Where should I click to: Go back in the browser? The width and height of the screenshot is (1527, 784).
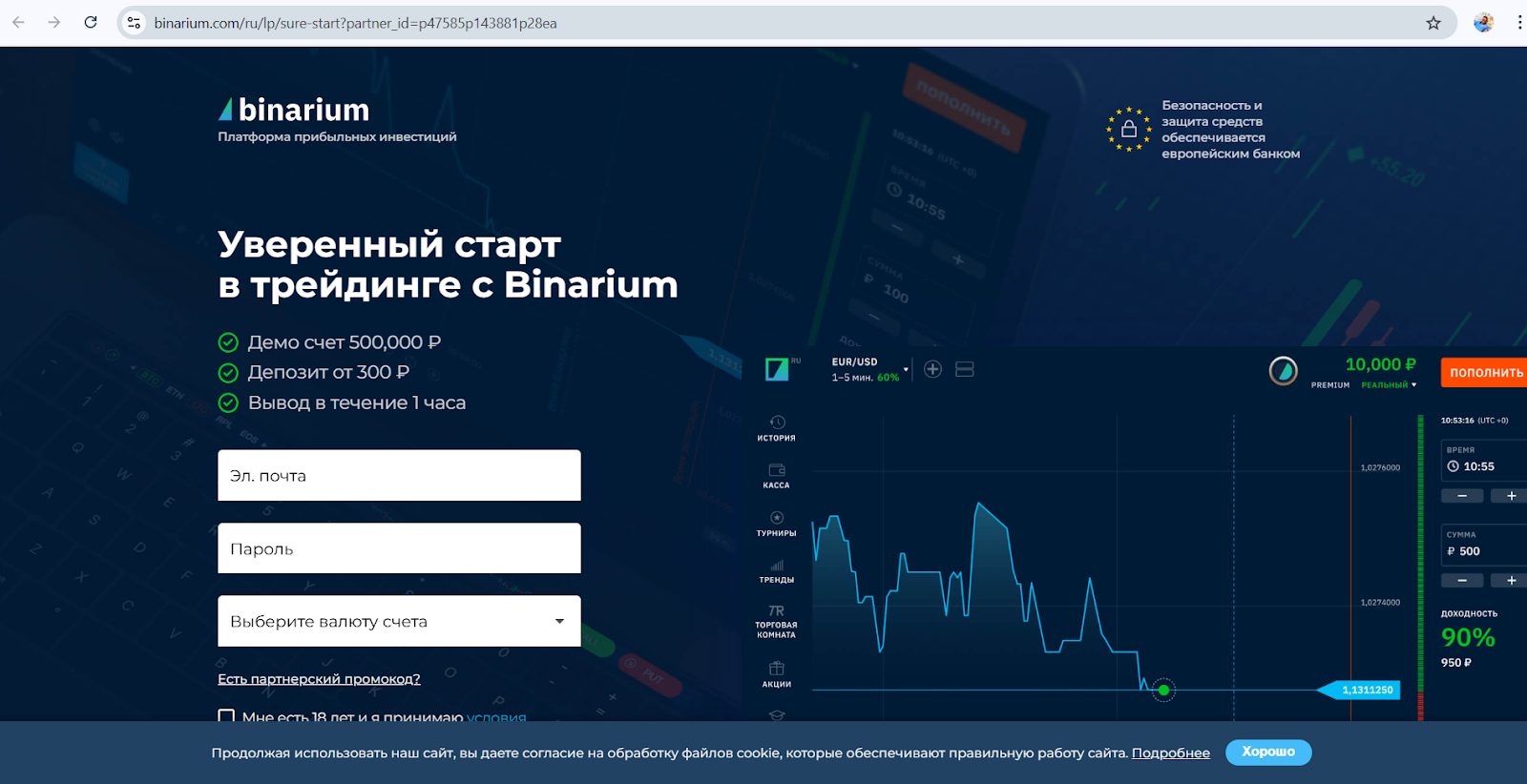[x=18, y=22]
